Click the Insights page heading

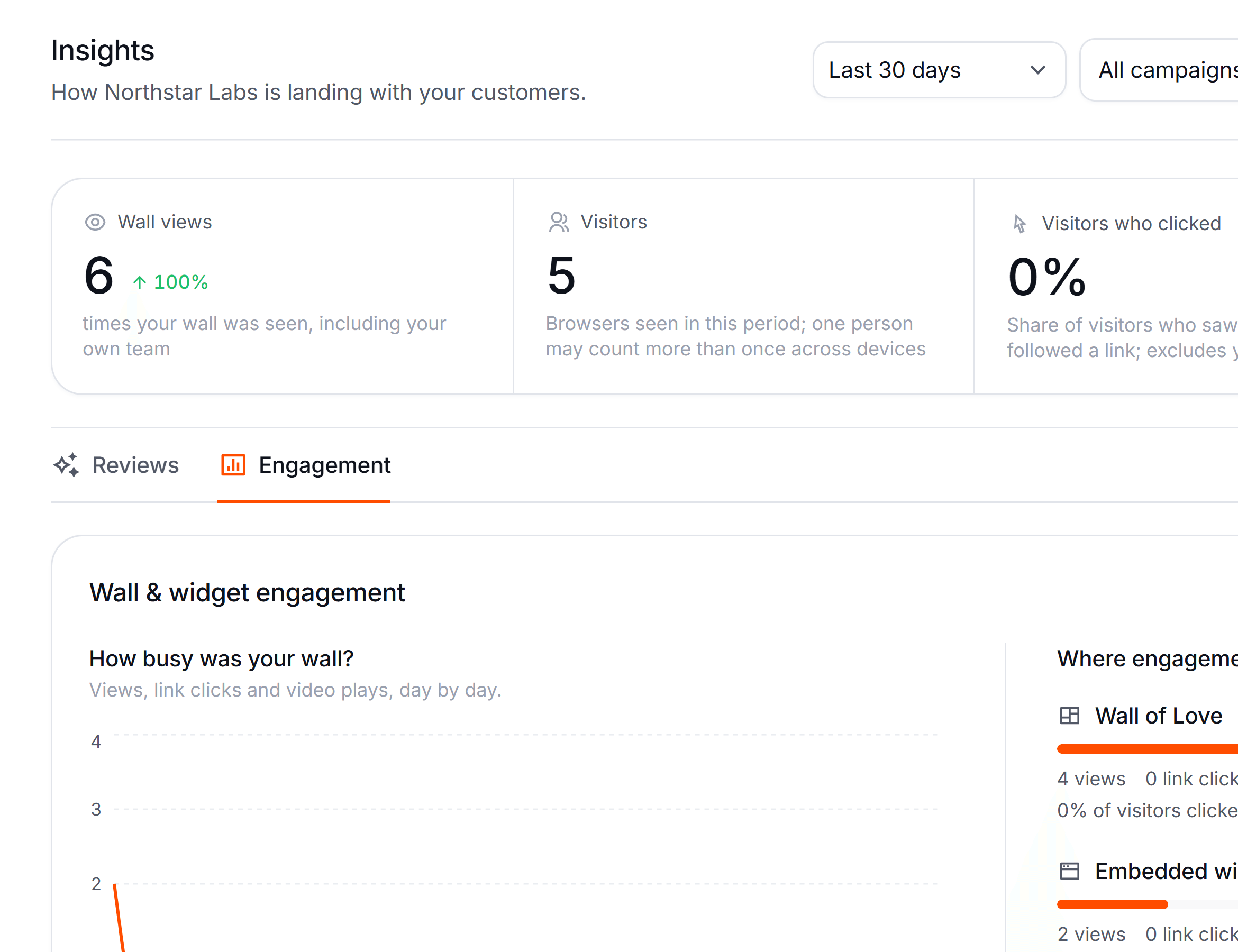(103, 50)
